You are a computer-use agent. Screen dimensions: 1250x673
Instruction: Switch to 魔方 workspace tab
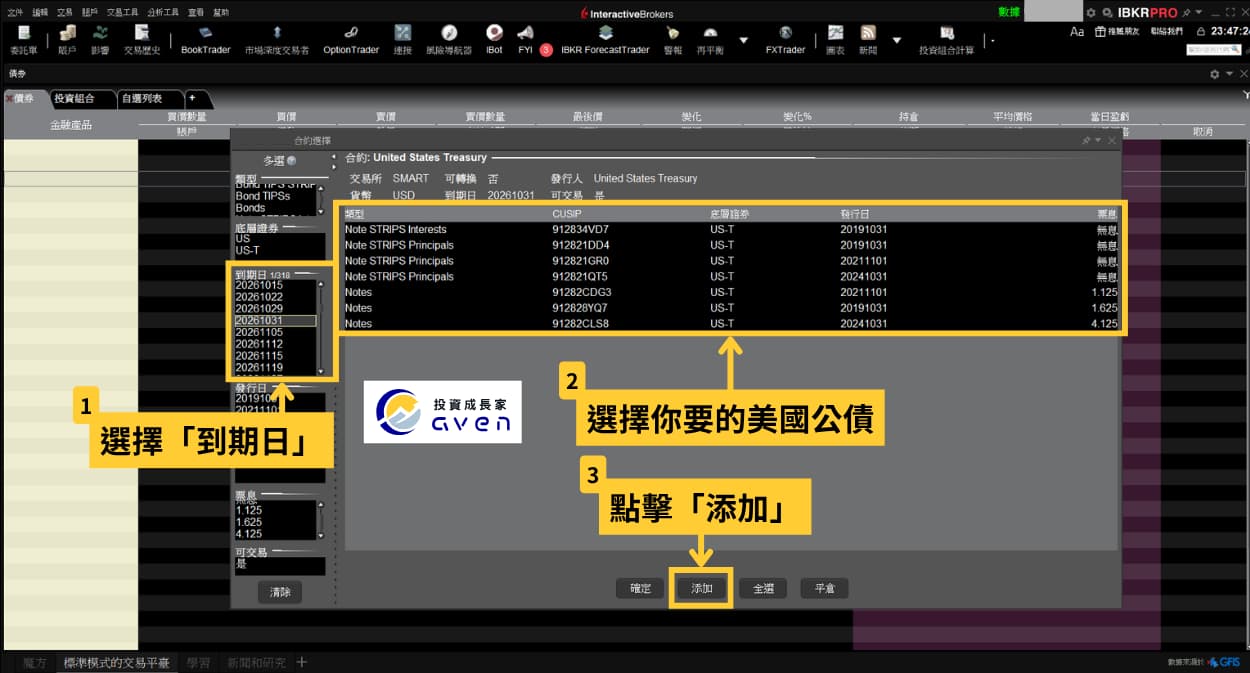(x=34, y=662)
